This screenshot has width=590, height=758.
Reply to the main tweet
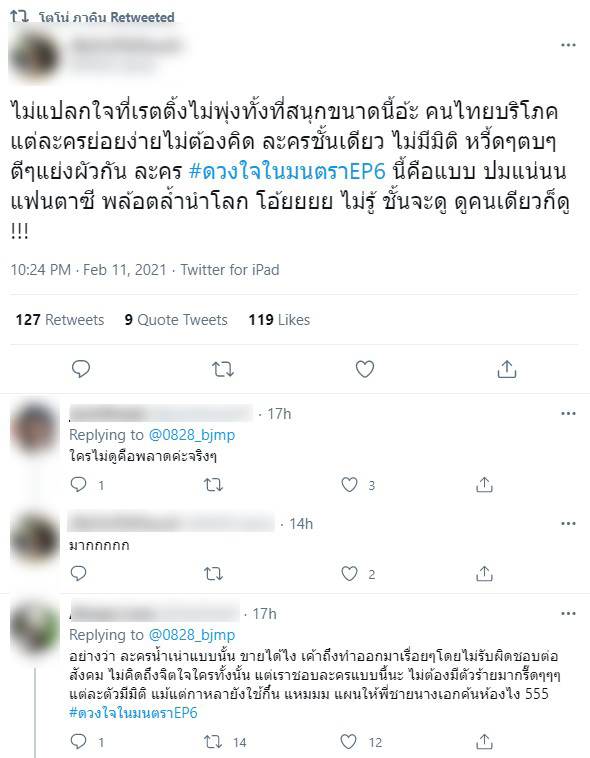pos(81,369)
